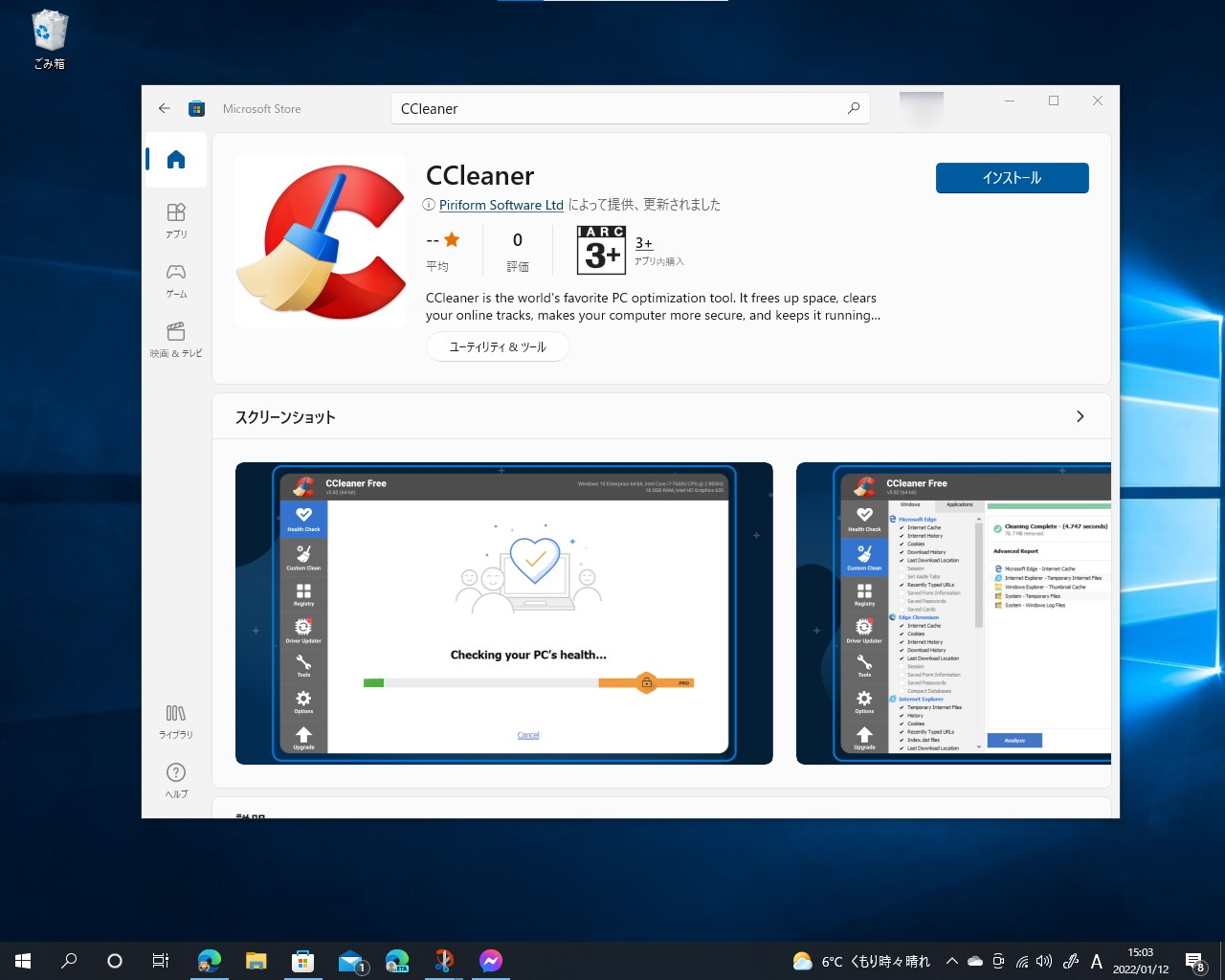
Task: Open the clock showing 15:03
Action: point(1141,961)
